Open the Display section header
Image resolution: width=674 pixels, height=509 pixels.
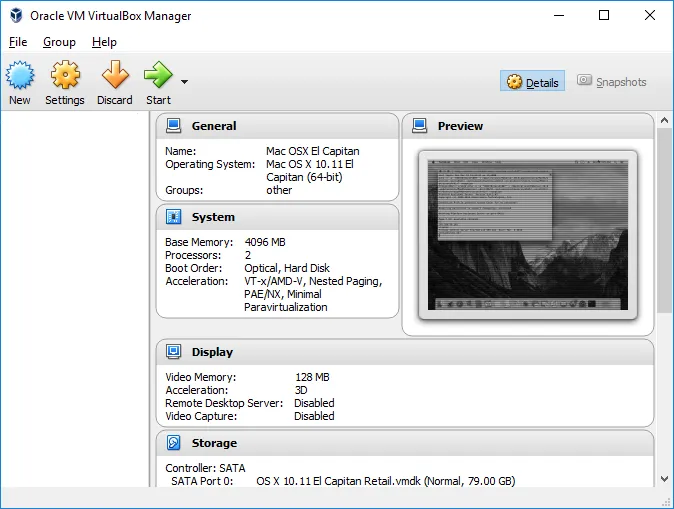click(x=405, y=352)
